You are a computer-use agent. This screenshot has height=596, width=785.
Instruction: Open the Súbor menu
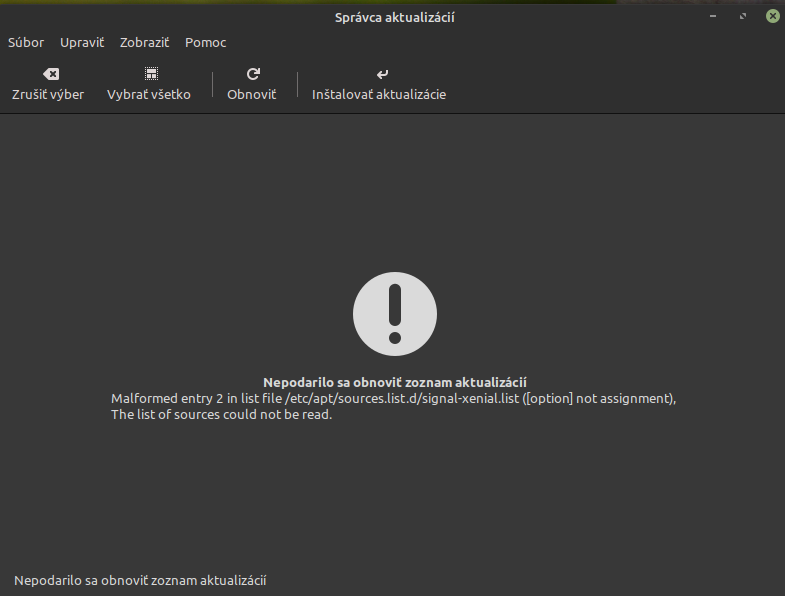pos(26,43)
